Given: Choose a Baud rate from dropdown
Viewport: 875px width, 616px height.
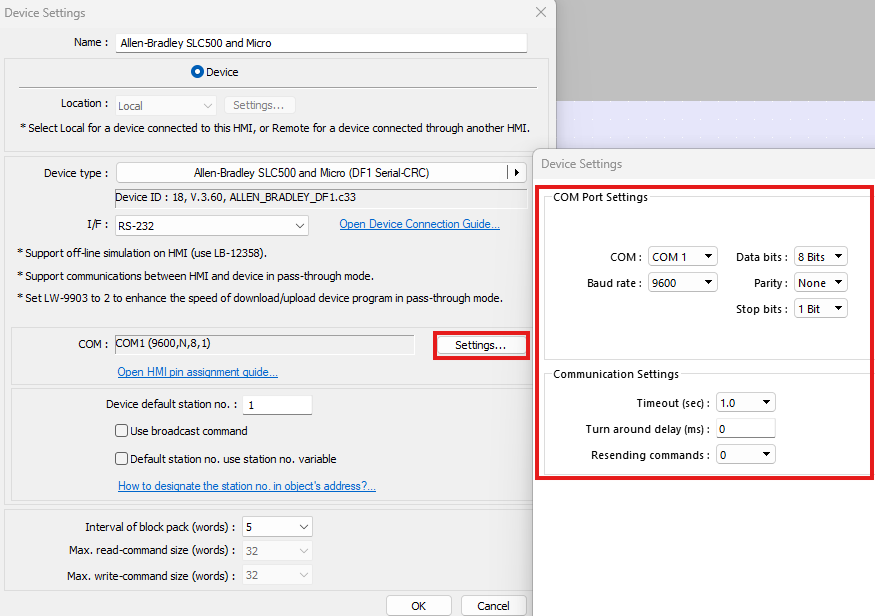Looking at the screenshot, I should pyautogui.click(x=682, y=282).
